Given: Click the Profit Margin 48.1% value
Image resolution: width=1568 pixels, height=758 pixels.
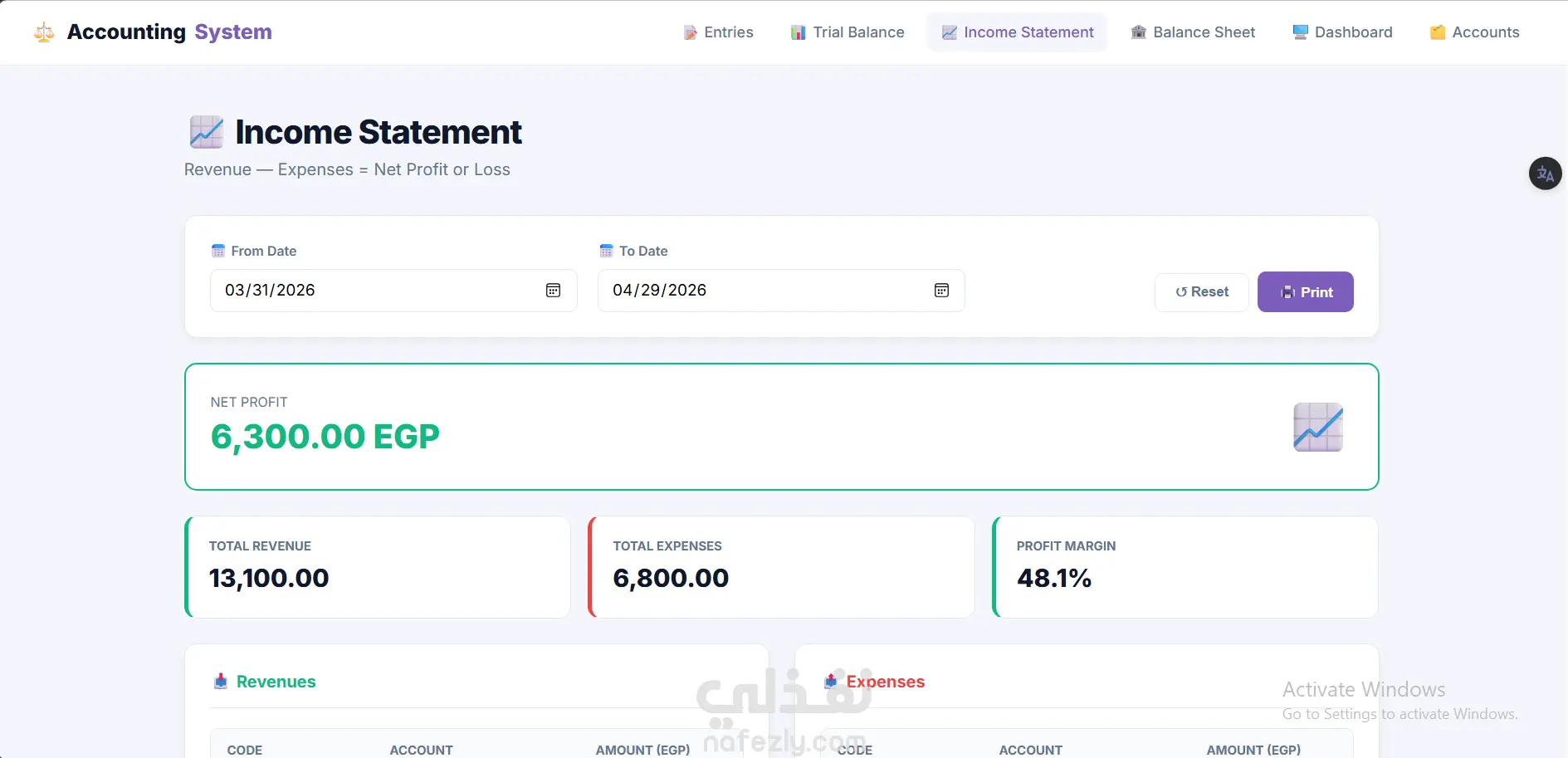Looking at the screenshot, I should [1054, 578].
